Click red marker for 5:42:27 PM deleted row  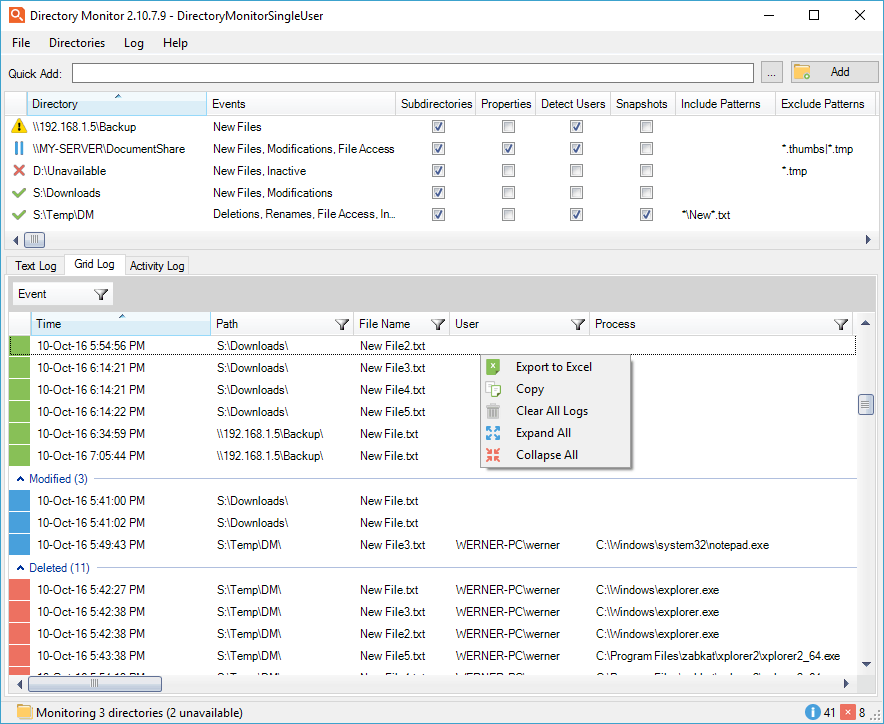(20, 590)
